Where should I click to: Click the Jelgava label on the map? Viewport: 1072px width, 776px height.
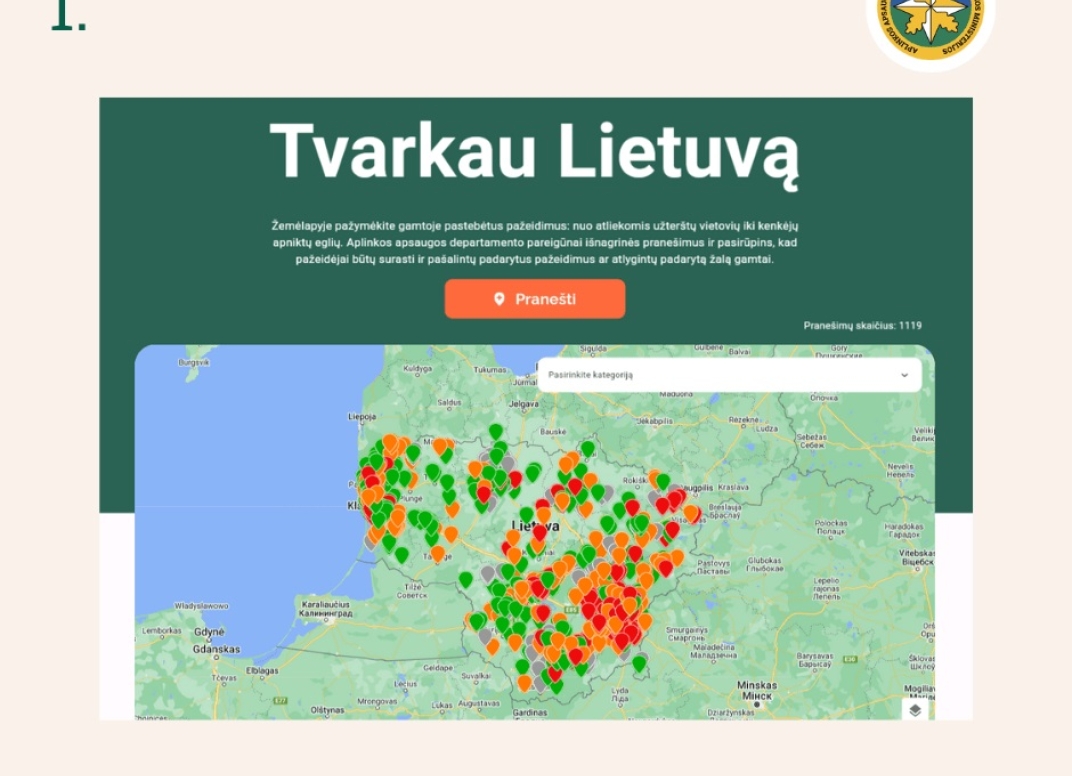tap(524, 404)
